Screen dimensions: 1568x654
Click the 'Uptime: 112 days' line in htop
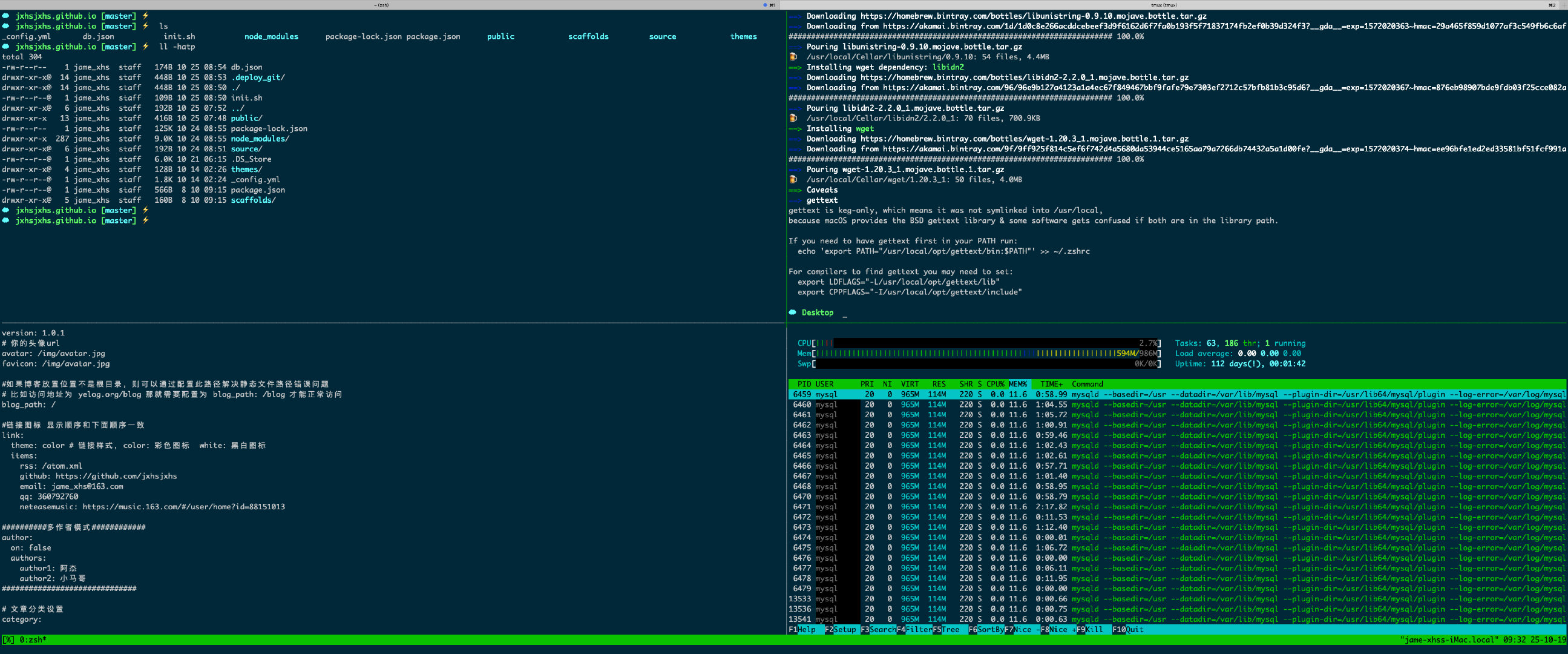coord(1240,364)
